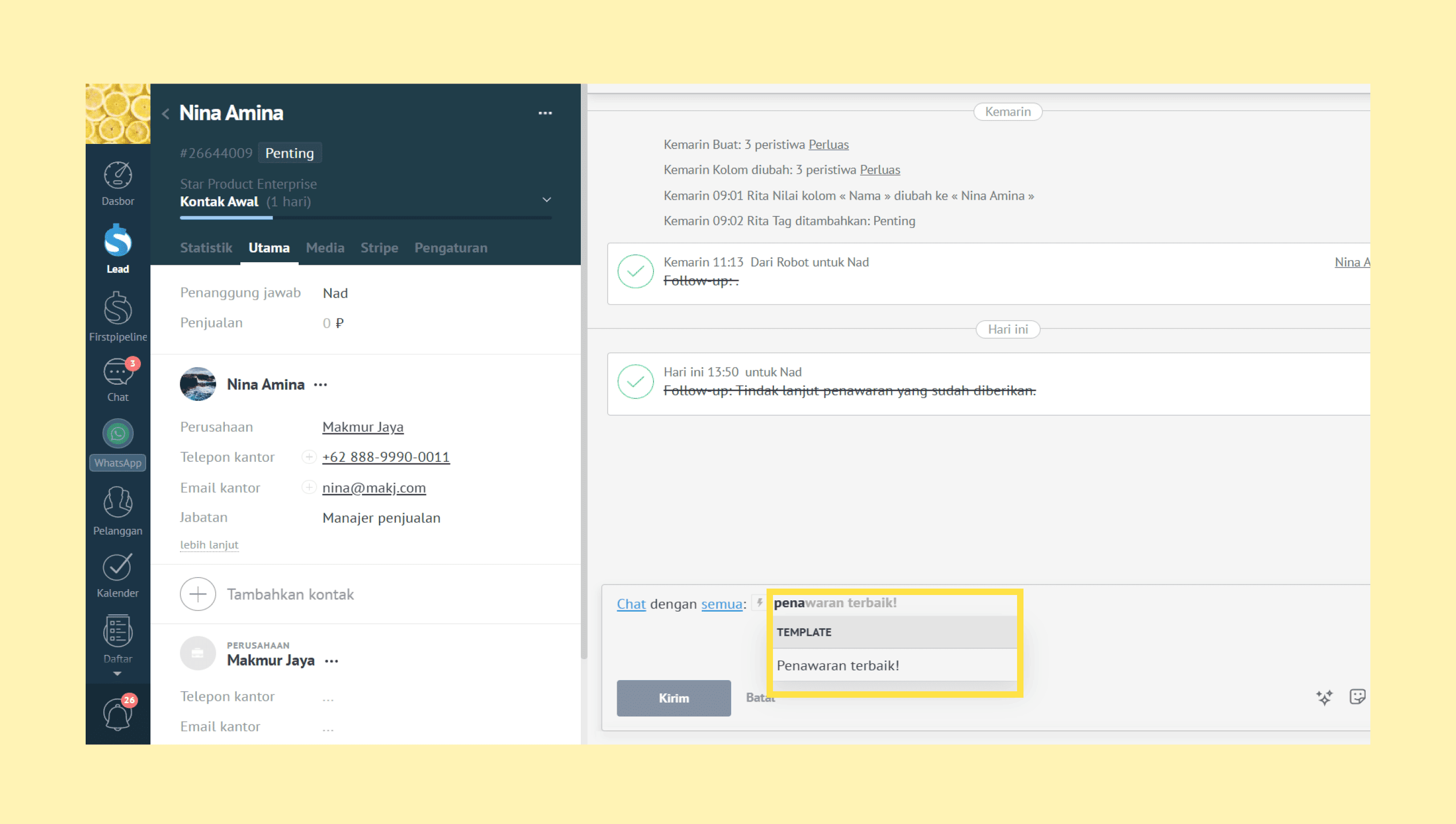Expand contact details via lebih lanjut
The image size is (1456, 824).
[x=209, y=545]
